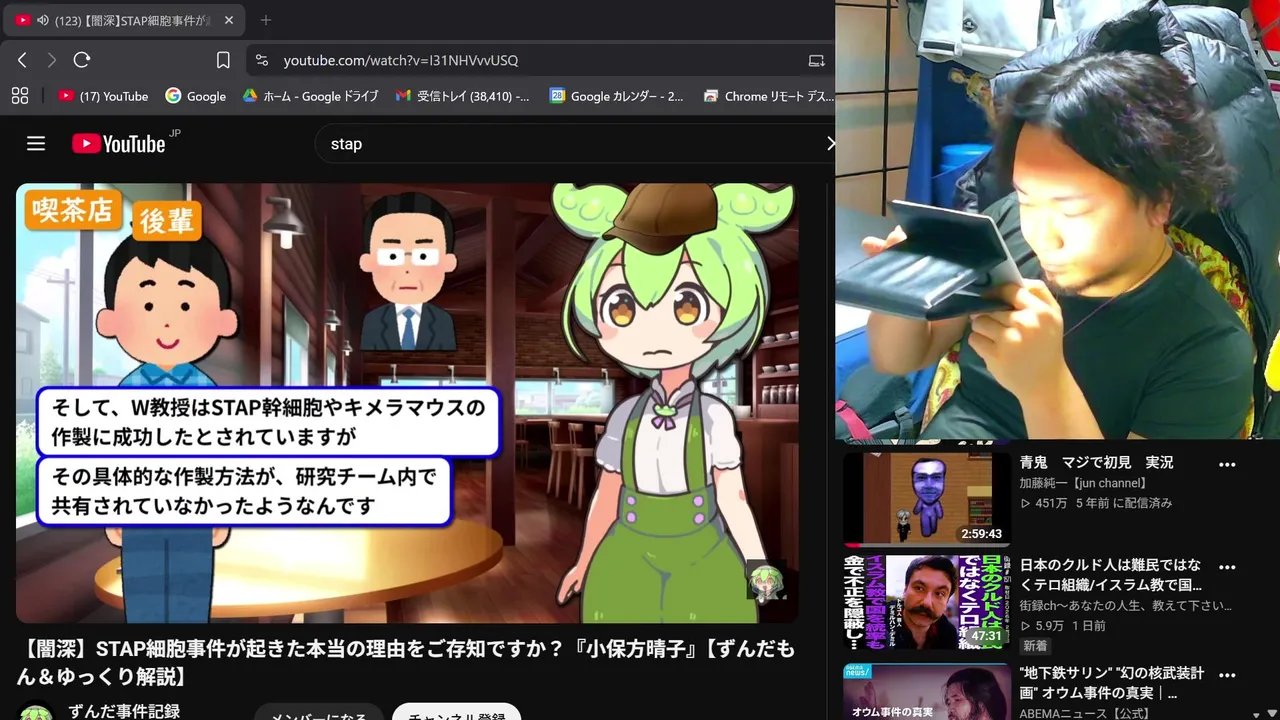
Task: Close the STAP細胞事件 browser tab
Action: point(228,20)
